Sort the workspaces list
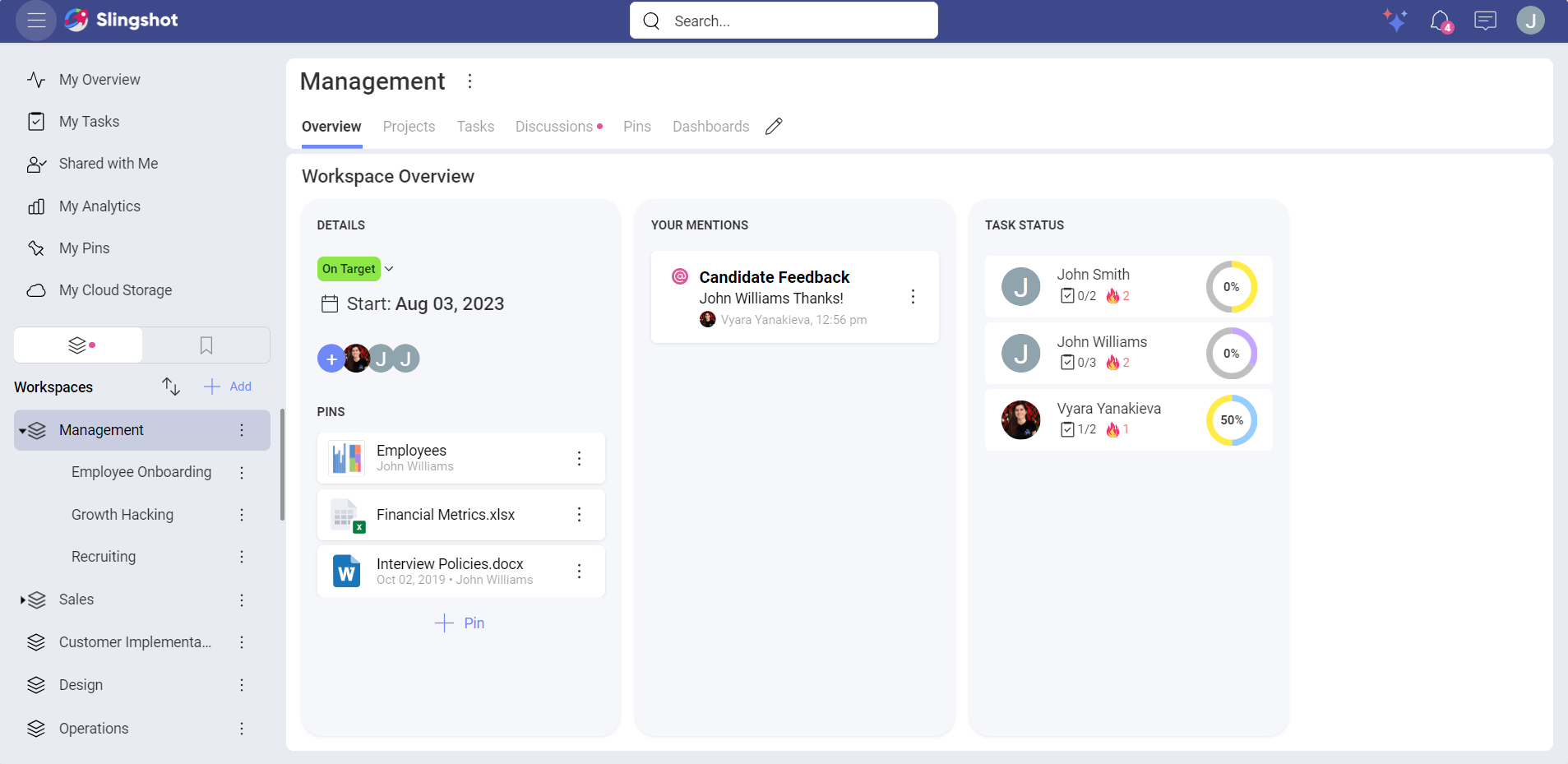1568x764 pixels. (171, 387)
